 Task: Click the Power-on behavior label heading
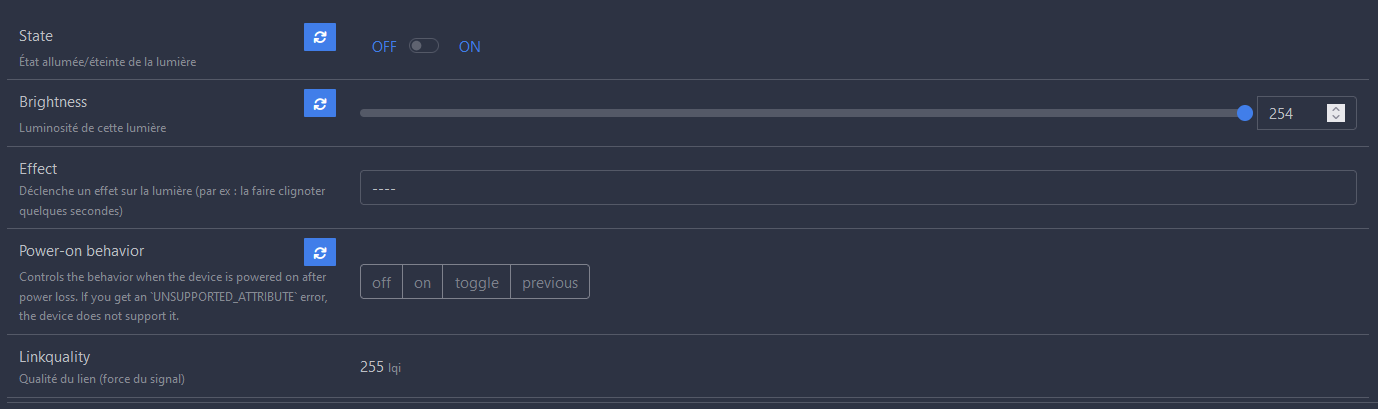[81, 250]
